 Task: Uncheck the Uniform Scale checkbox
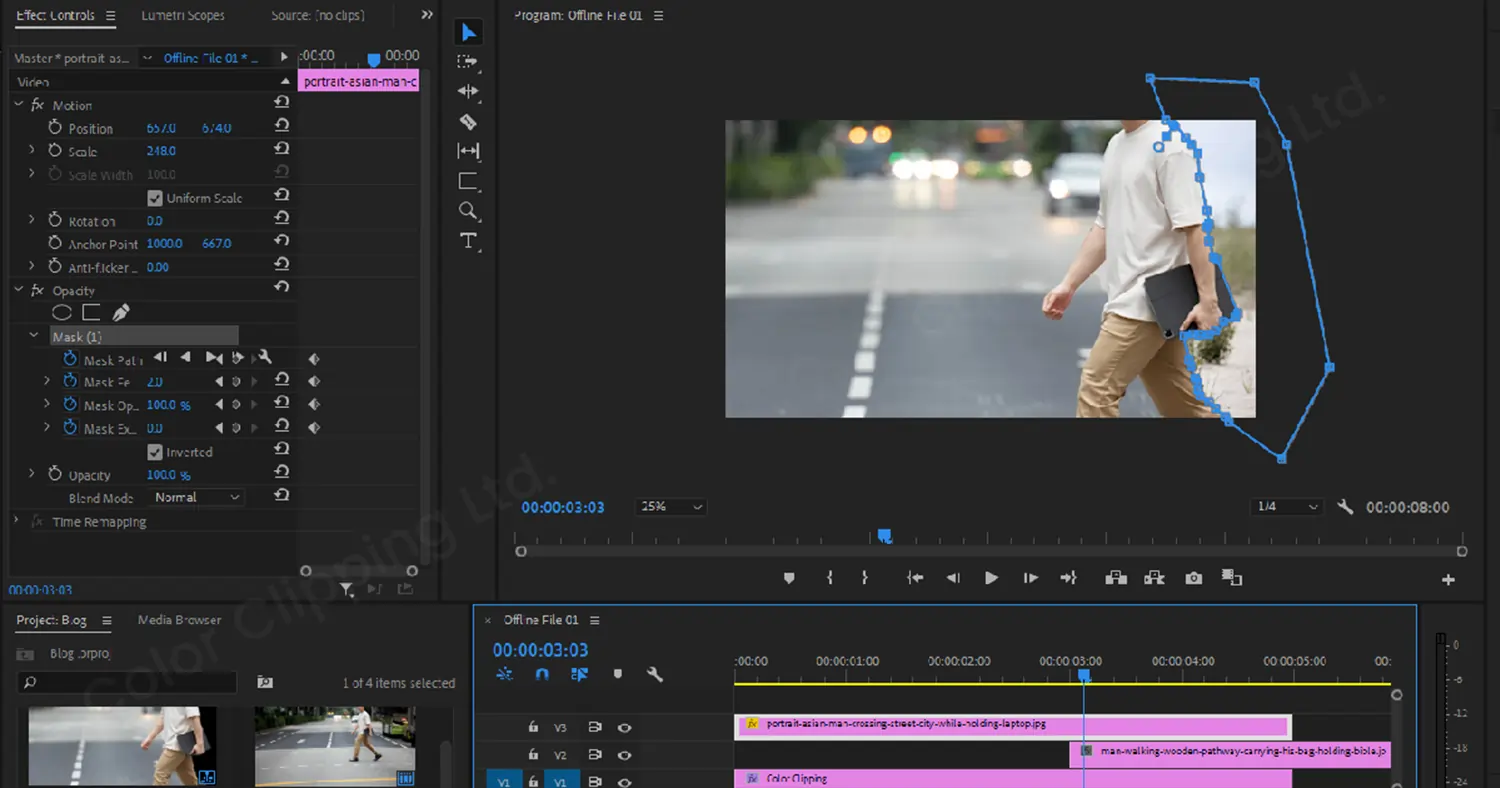pyautogui.click(x=155, y=197)
